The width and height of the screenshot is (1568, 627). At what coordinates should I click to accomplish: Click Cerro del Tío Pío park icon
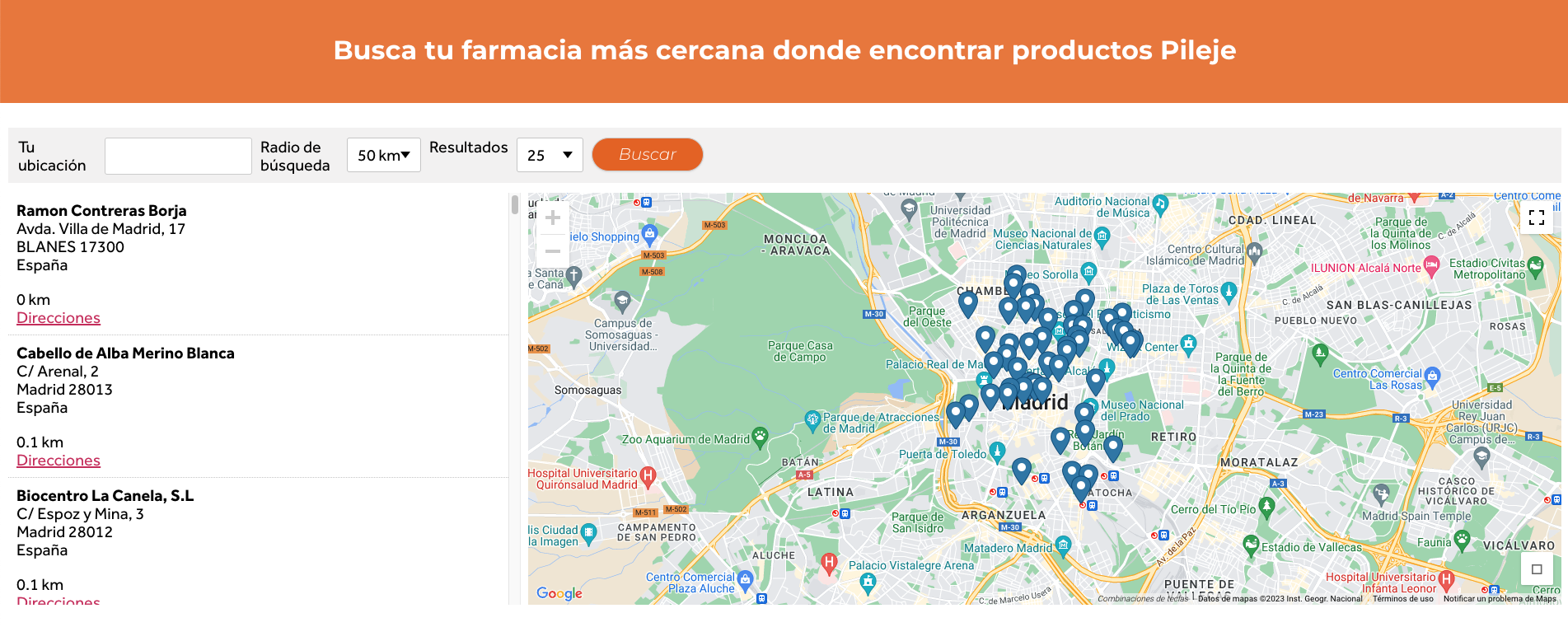click(1266, 506)
